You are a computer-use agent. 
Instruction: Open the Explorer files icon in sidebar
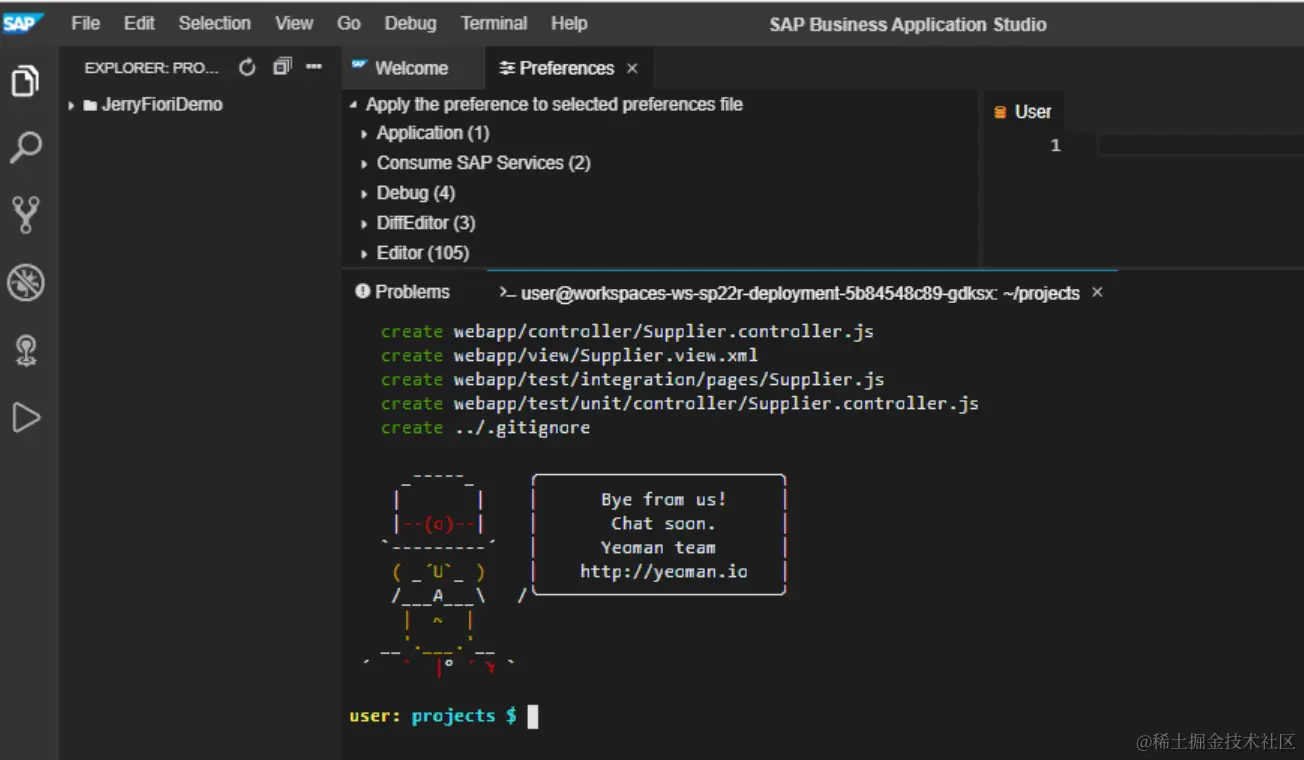(x=26, y=80)
